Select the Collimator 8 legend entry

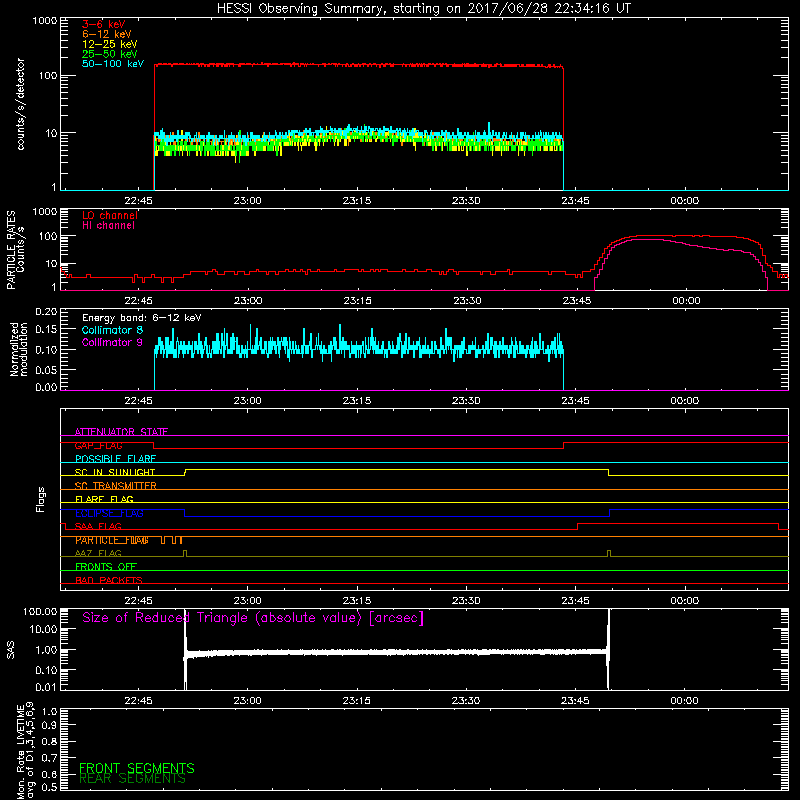112,330
